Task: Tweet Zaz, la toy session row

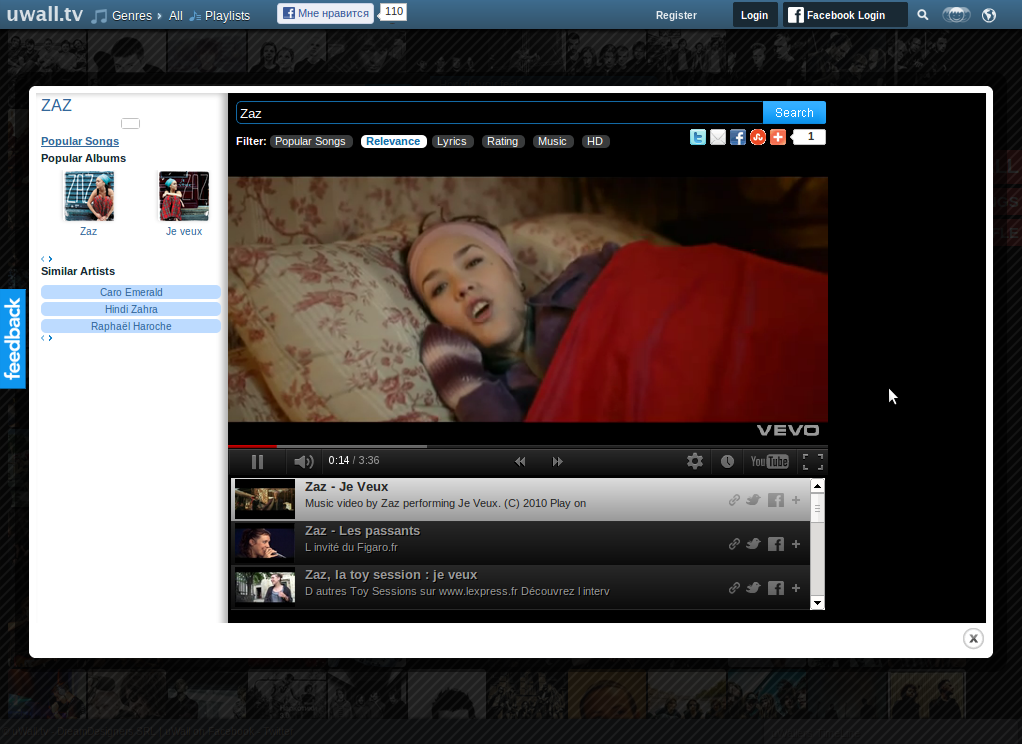Action: tap(753, 588)
